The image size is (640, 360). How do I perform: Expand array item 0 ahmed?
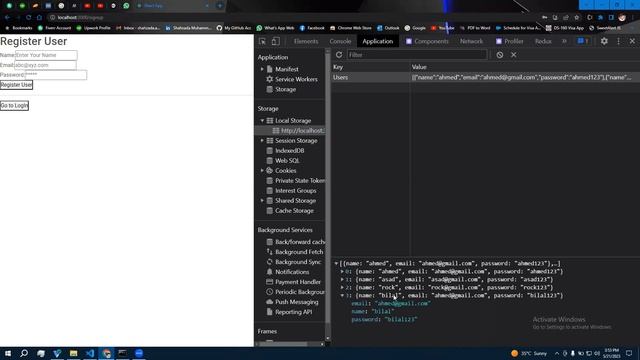point(342,271)
